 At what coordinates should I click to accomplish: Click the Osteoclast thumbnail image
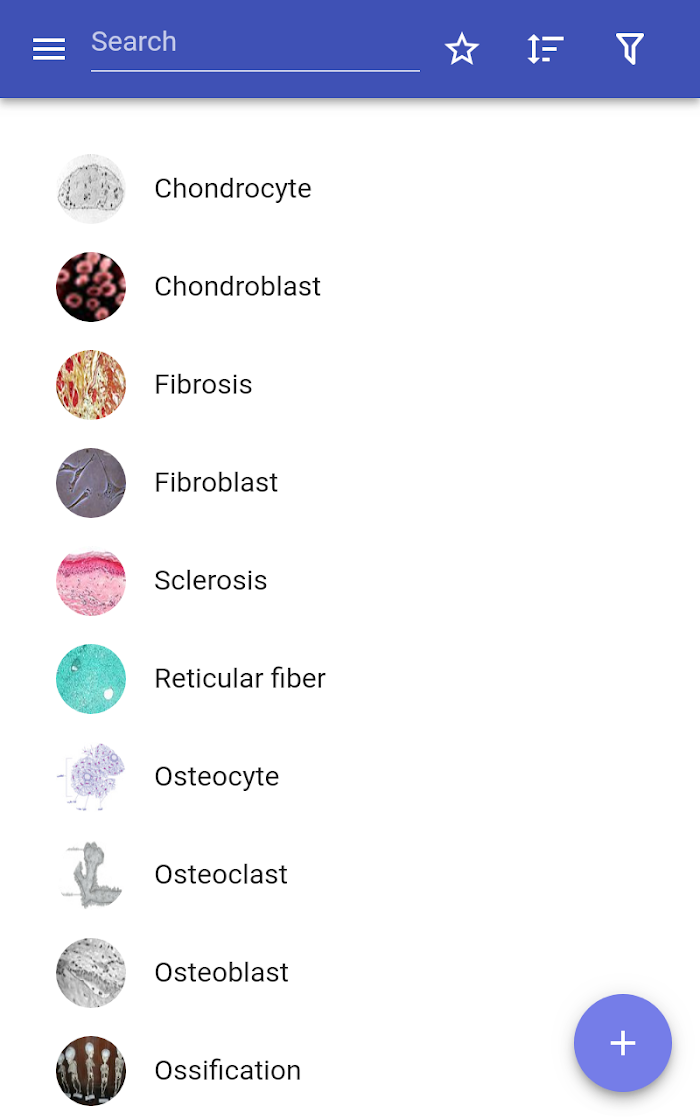coord(91,874)
